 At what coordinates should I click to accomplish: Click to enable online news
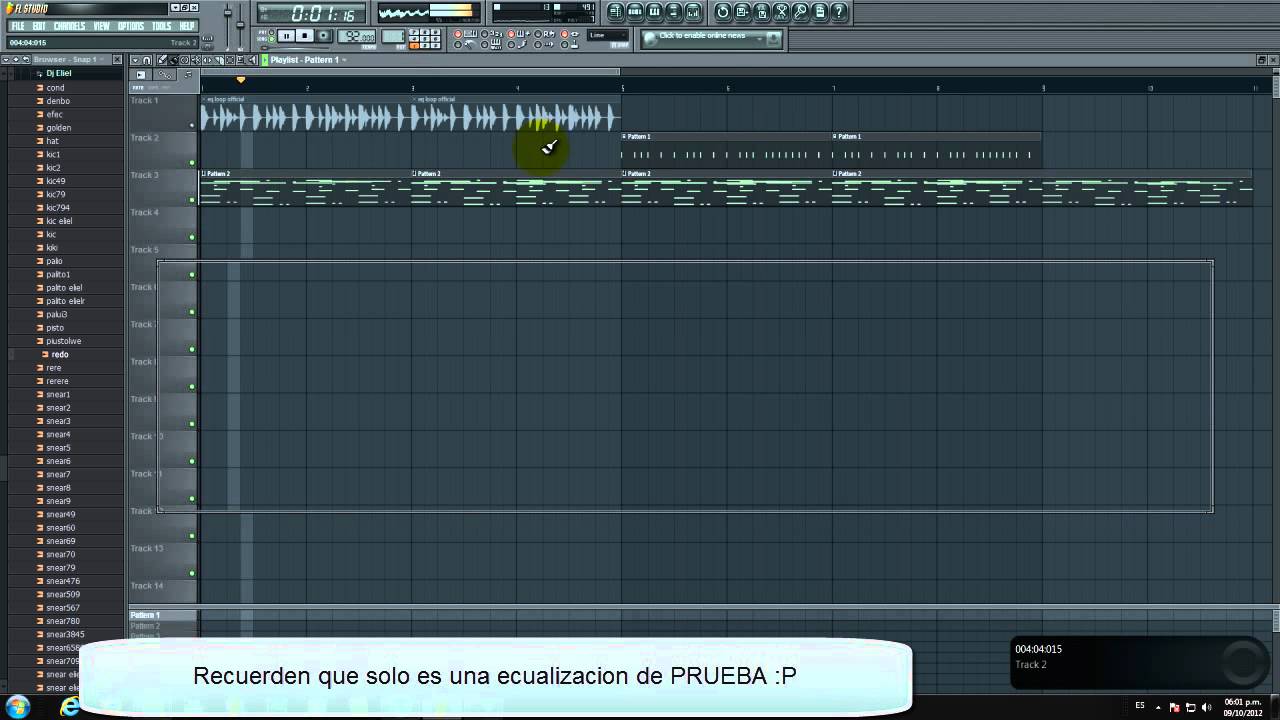point(712,38)
